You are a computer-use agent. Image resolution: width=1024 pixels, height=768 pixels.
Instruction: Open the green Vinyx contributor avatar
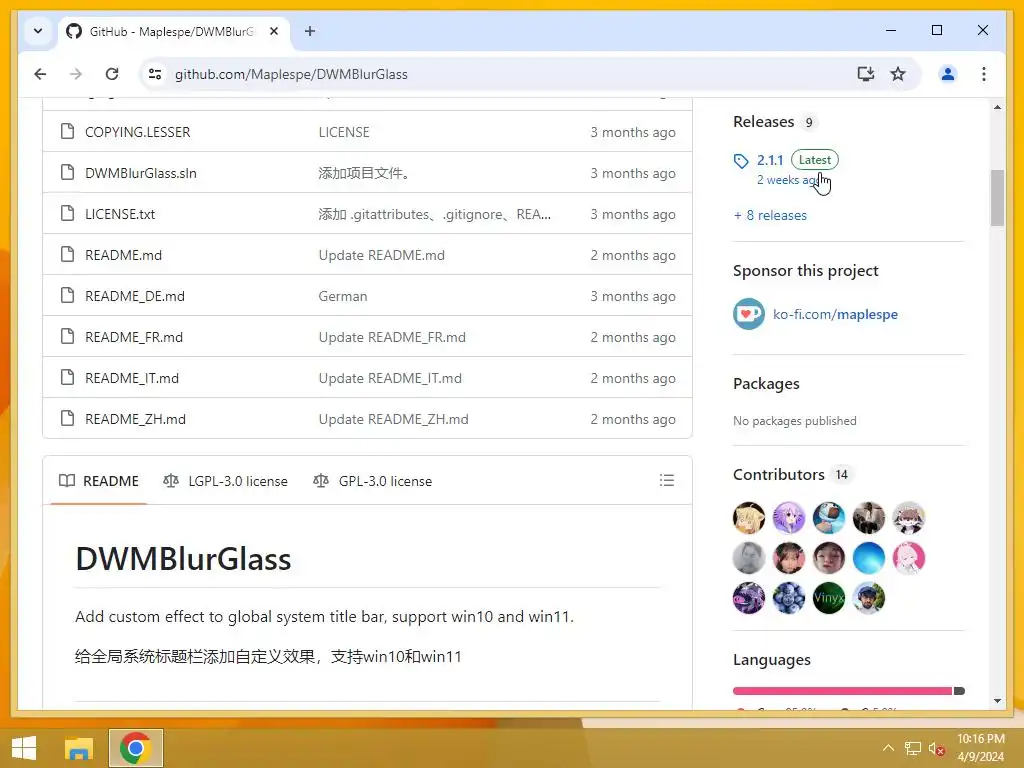tap(829, 598)
